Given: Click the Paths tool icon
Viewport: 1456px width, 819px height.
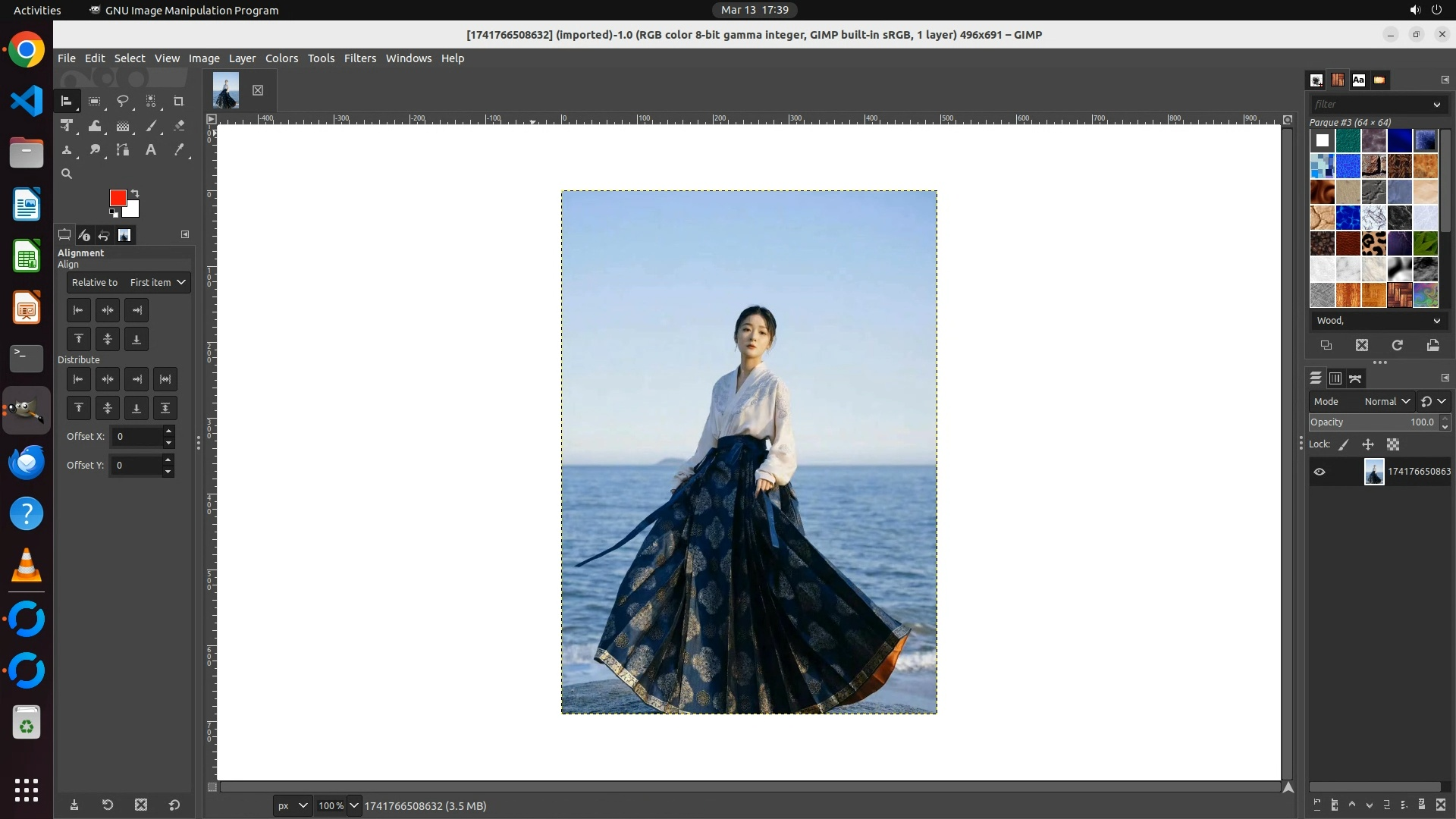Looking at the screenshot, I should (x=122, y=150).
